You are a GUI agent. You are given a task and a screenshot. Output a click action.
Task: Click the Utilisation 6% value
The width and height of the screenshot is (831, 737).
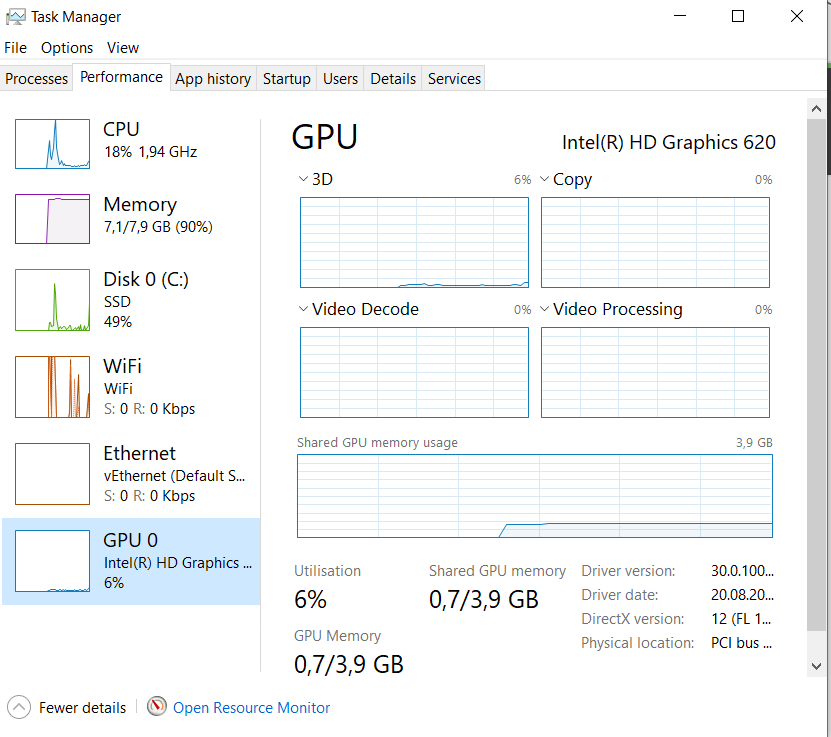[x=311, y=600]
